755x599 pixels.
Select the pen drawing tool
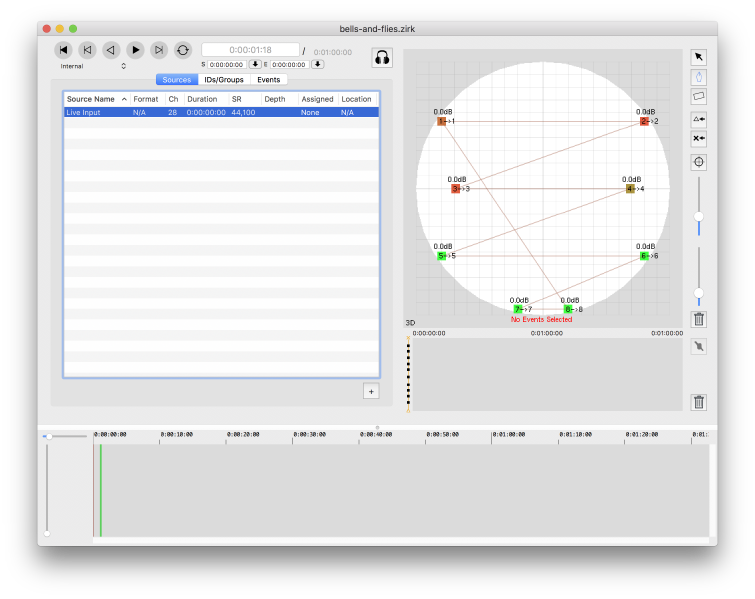pyautogui.click(x=699, y=76)
